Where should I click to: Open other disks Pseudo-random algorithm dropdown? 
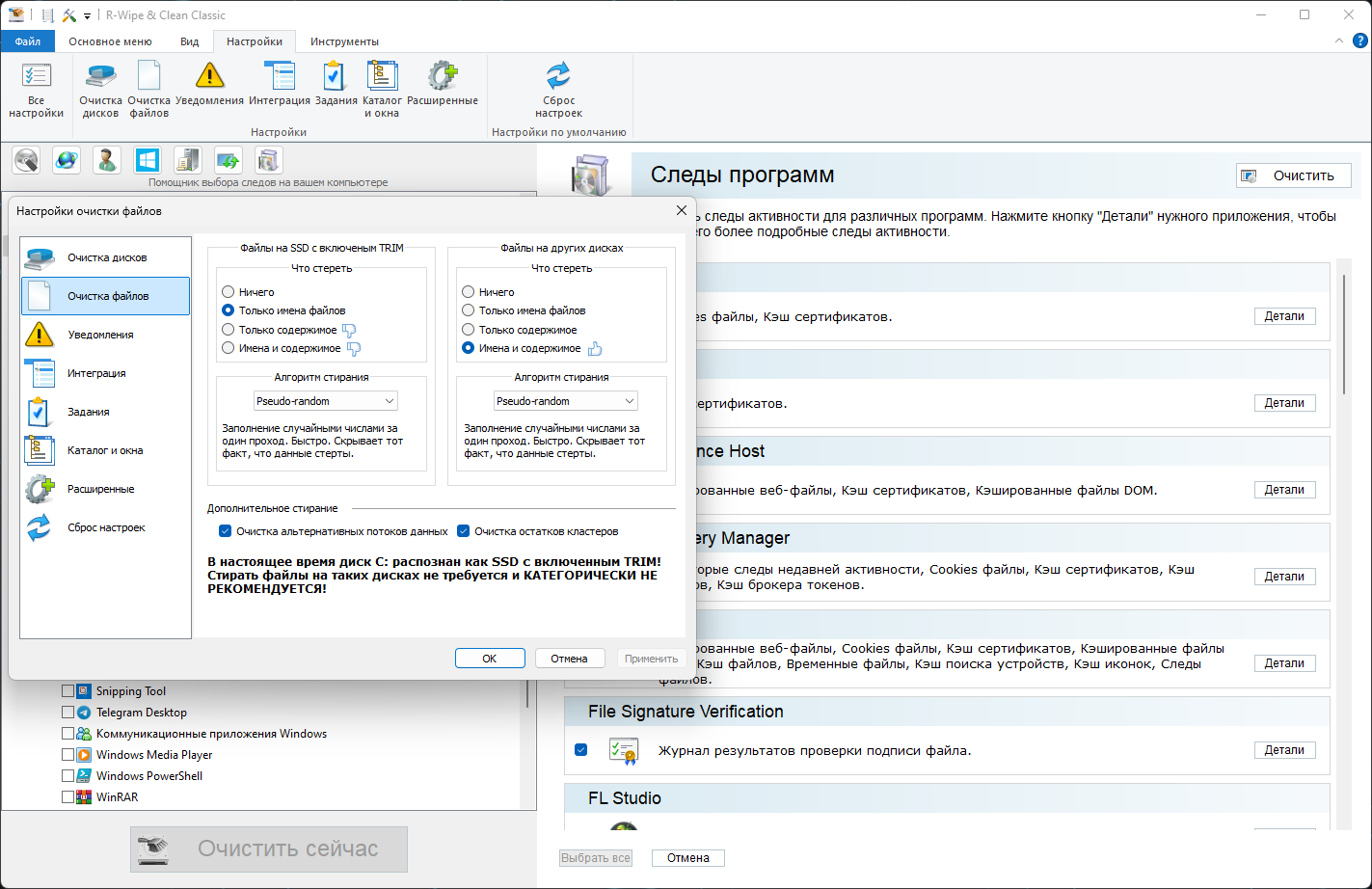point(566,401)
